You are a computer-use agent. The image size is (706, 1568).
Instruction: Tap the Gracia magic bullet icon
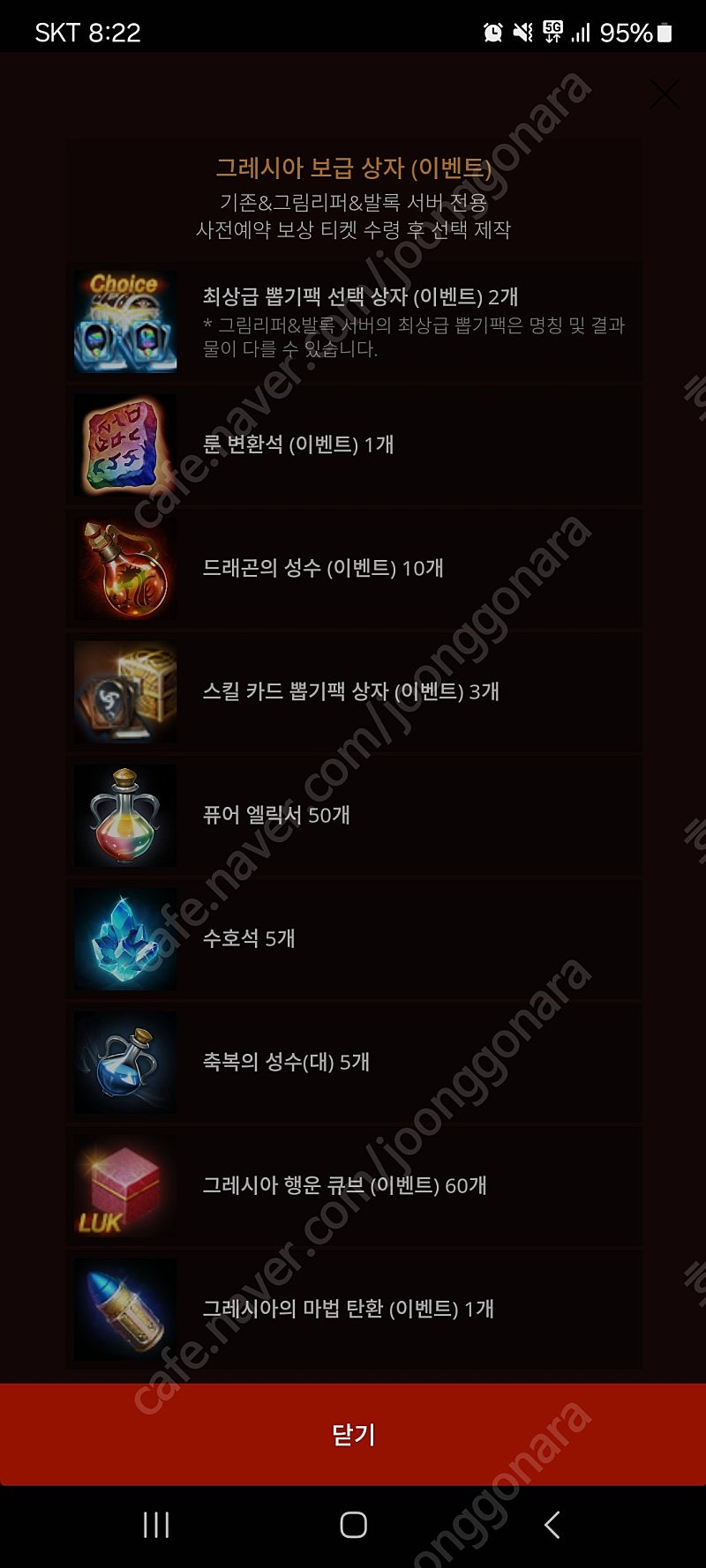(x=125, y=1309)
